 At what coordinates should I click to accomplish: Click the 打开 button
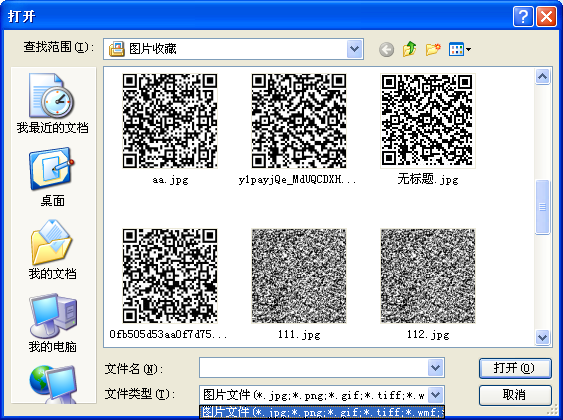tap(515, 368)
